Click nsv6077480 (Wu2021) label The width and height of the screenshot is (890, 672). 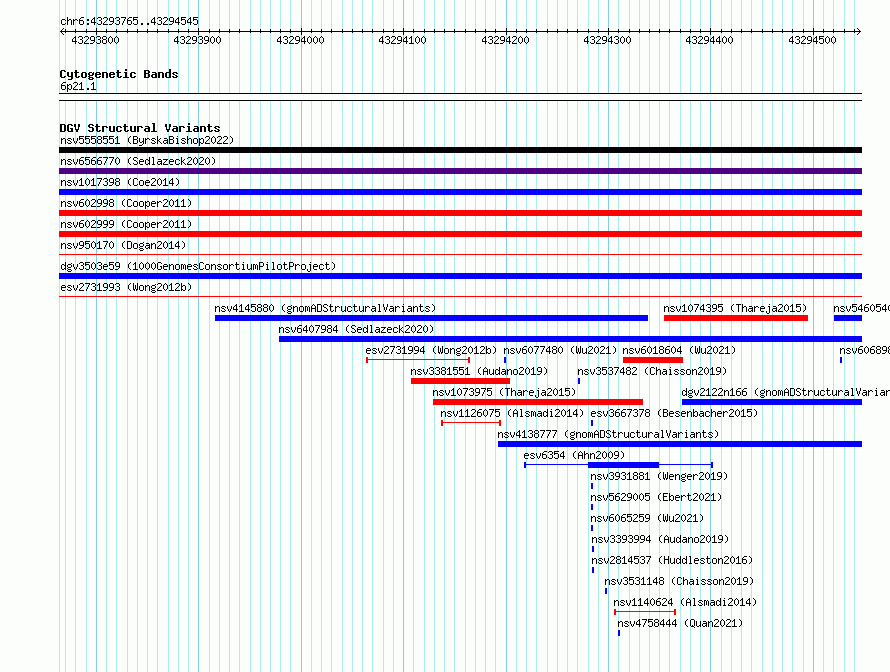click(x=560, y=350)
